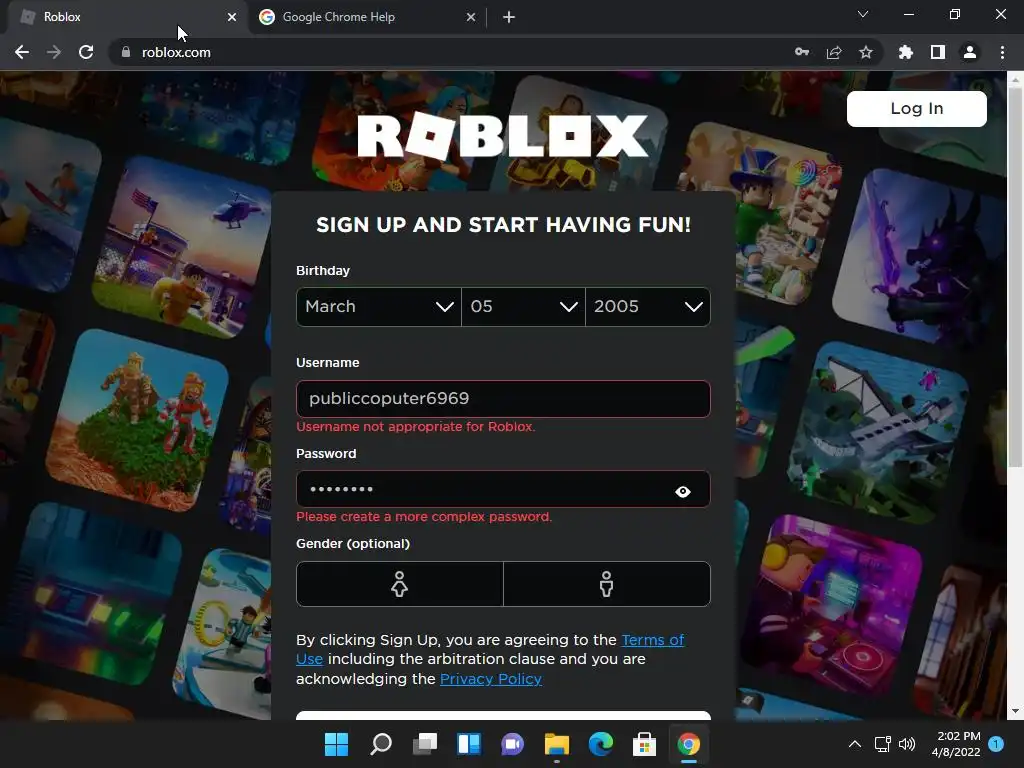
Task: Open Microsoft Store from the taskbar
Action: 644,744
